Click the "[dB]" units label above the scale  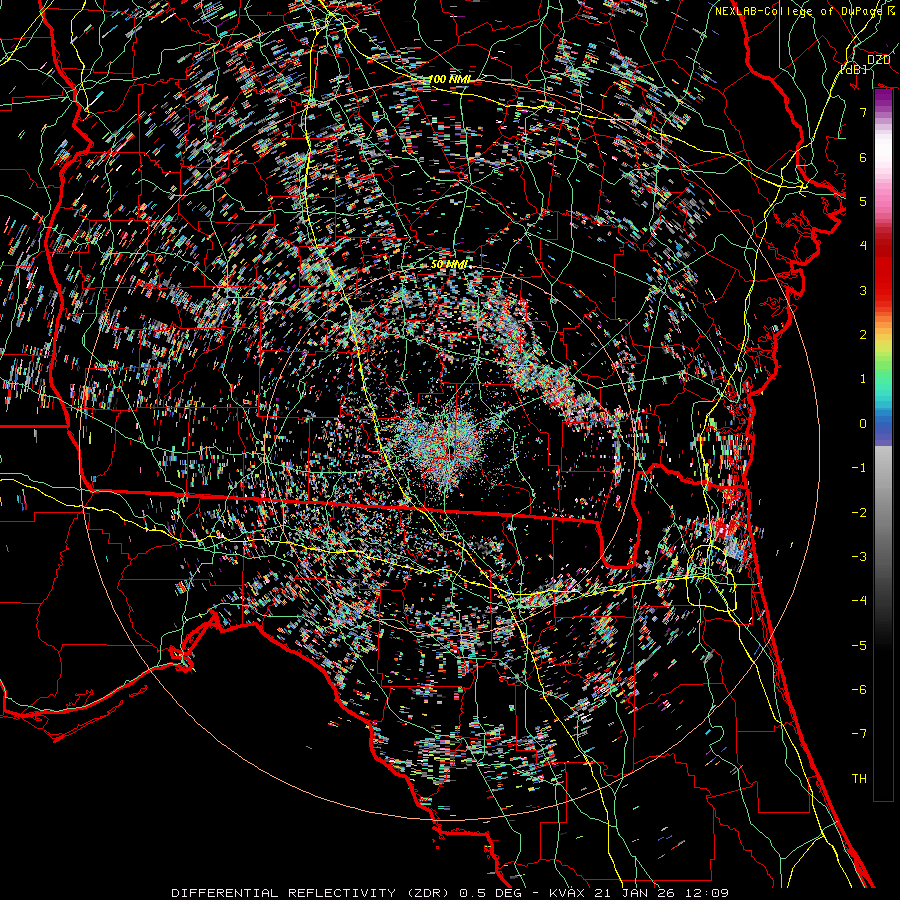pyautogui.click(x=854, y=69)
